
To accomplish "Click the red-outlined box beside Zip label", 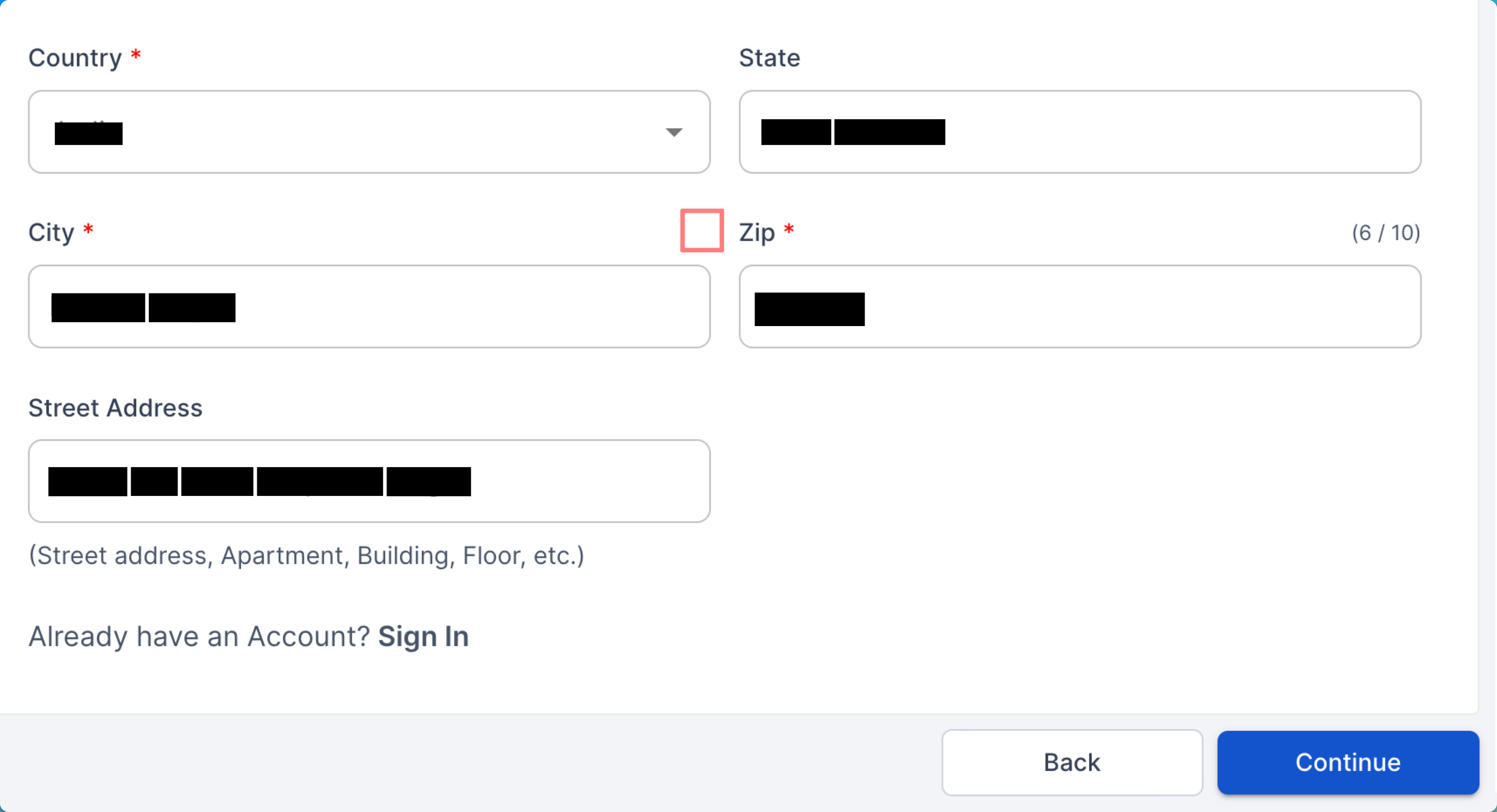I will tap(702, 231).
